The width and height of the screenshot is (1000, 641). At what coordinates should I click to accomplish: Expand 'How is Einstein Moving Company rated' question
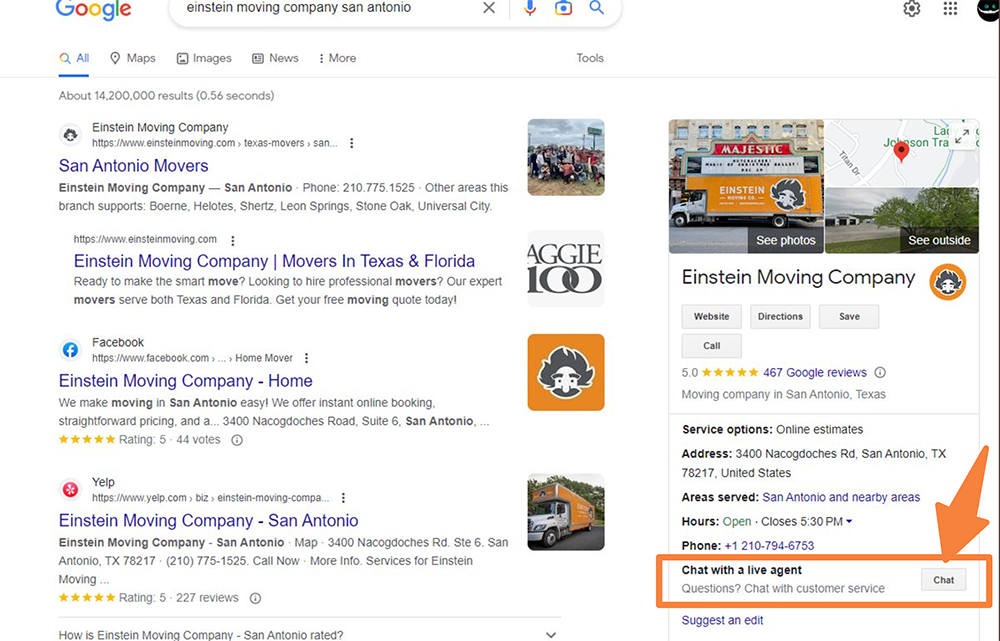(x=310, y=635)
